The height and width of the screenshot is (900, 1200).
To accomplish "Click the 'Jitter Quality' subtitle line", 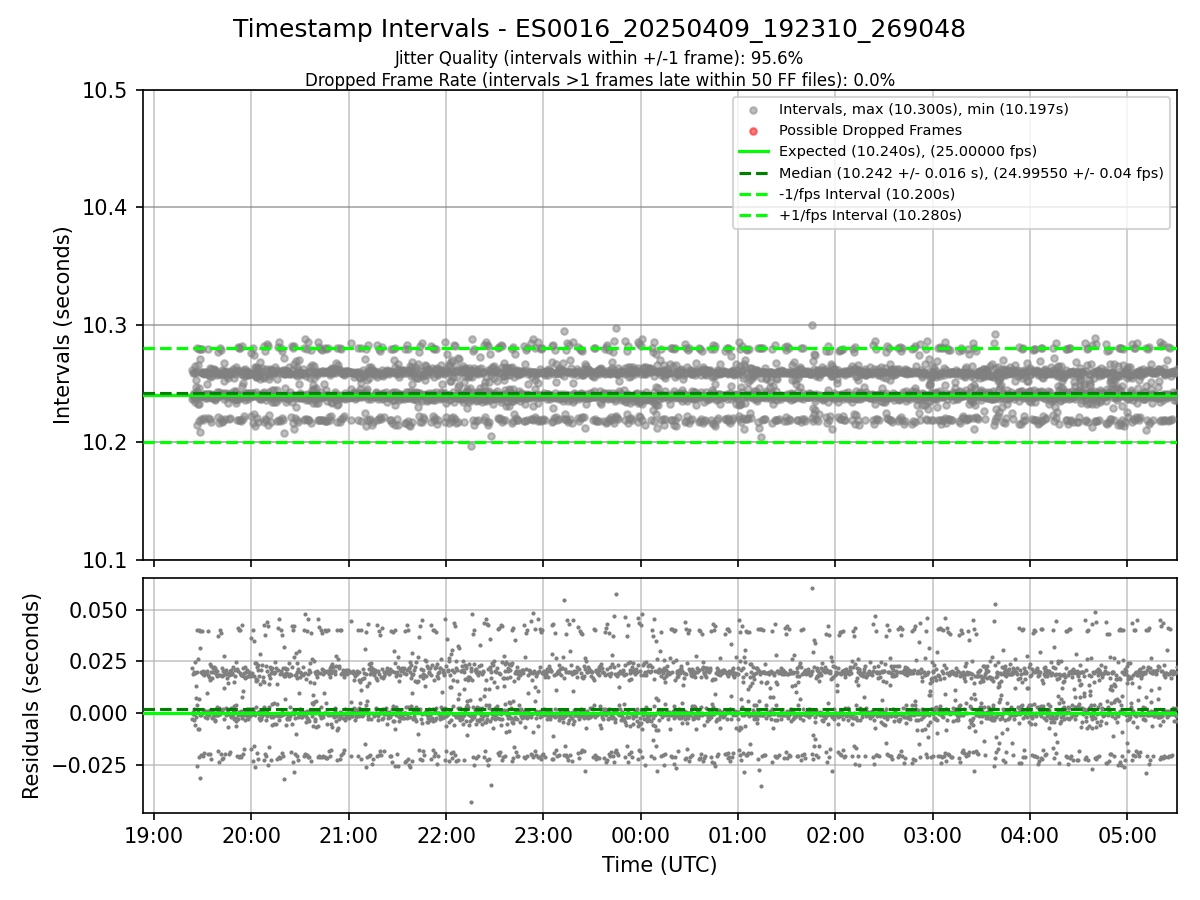I will [x=599, y=58].
